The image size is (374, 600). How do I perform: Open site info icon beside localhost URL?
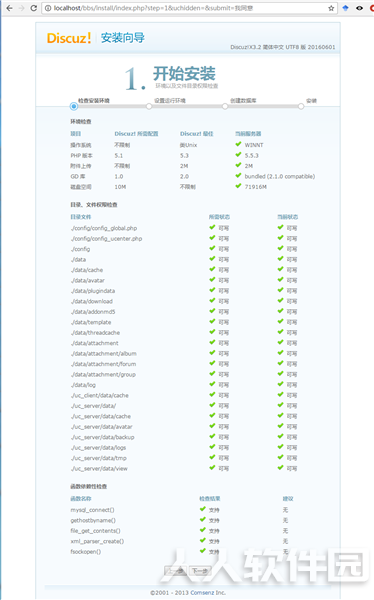[48, 8]
